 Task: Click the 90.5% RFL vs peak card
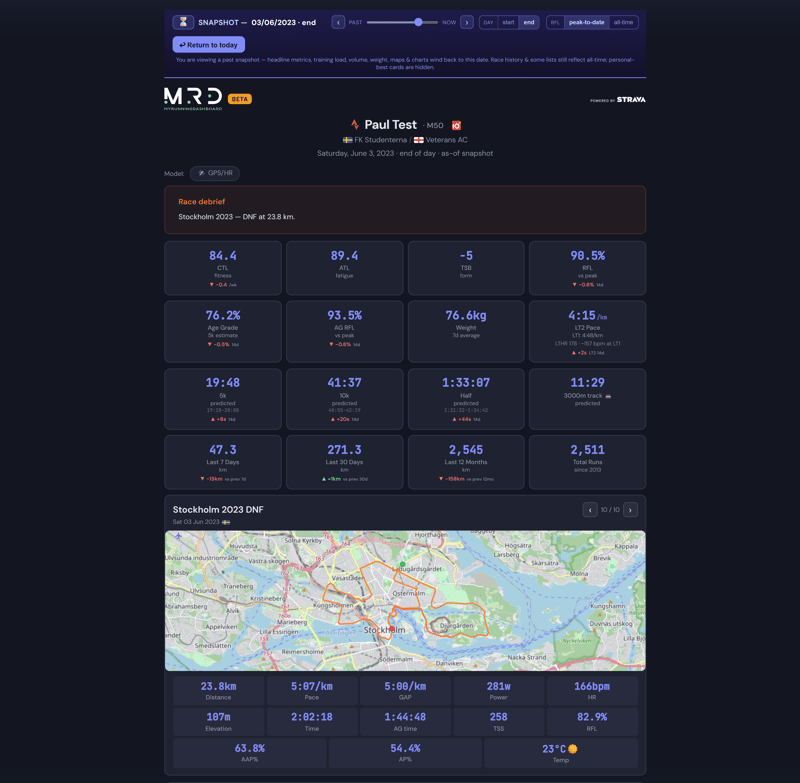tap(587, 268)
